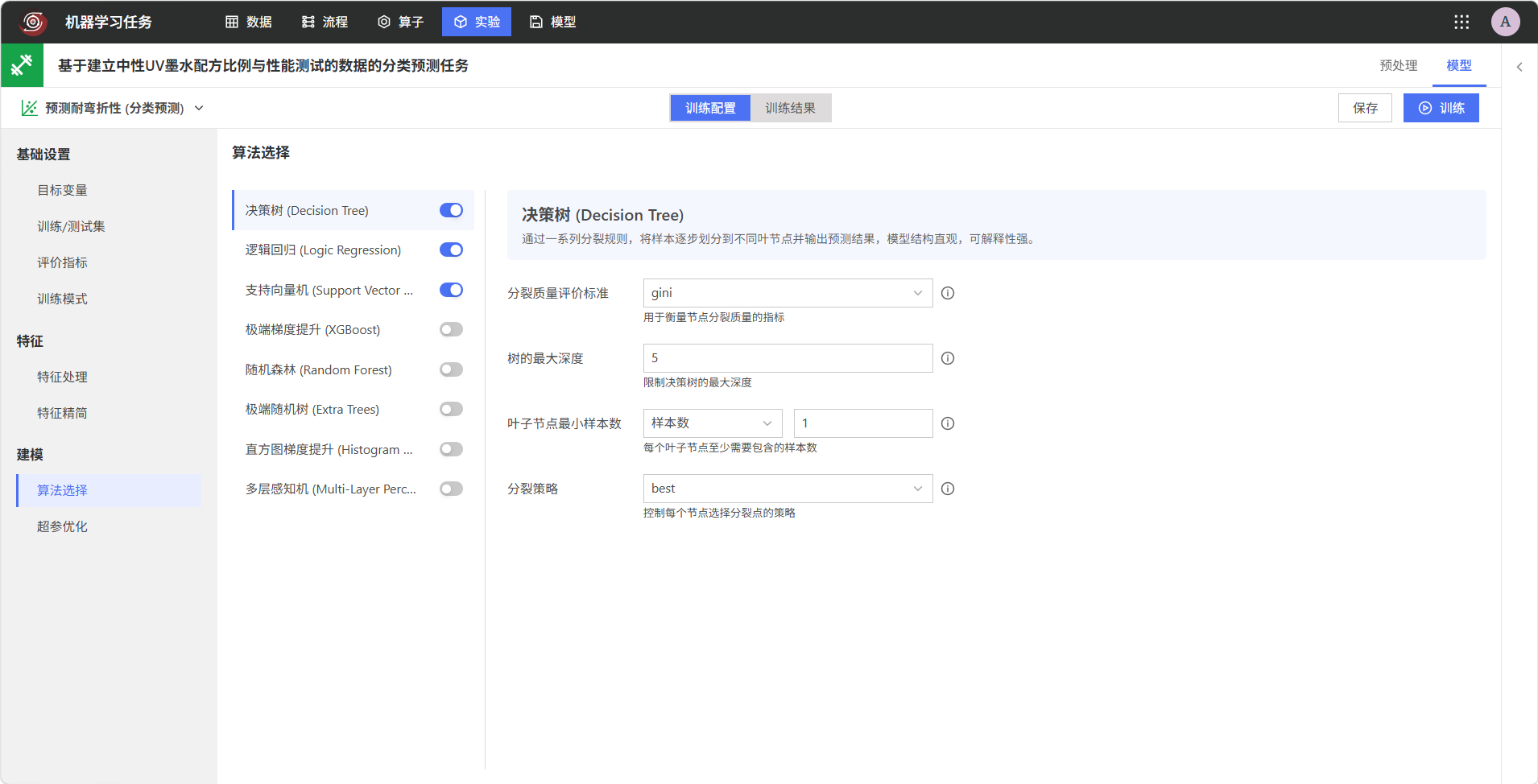Show info for 树的最大深度
The image size is (1538, 784).
pyautogui.click(x=948, y=358)
